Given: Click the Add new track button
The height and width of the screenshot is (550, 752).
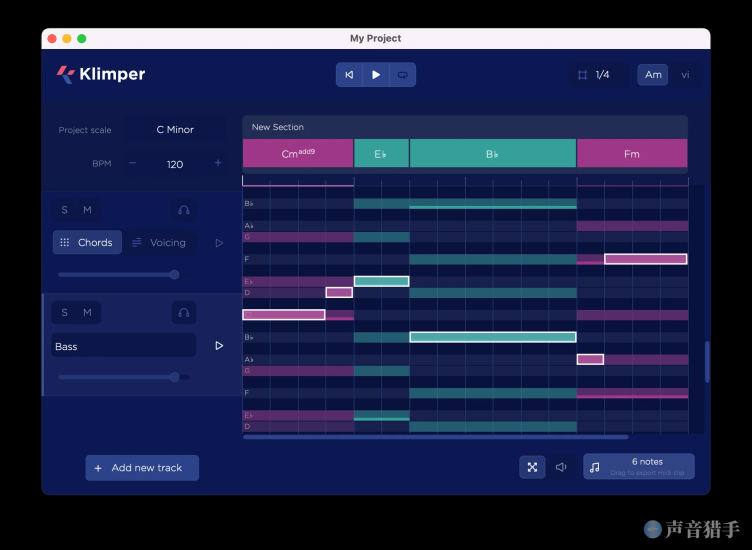Looking at the screenshot, I should click(x=141, y=468).
